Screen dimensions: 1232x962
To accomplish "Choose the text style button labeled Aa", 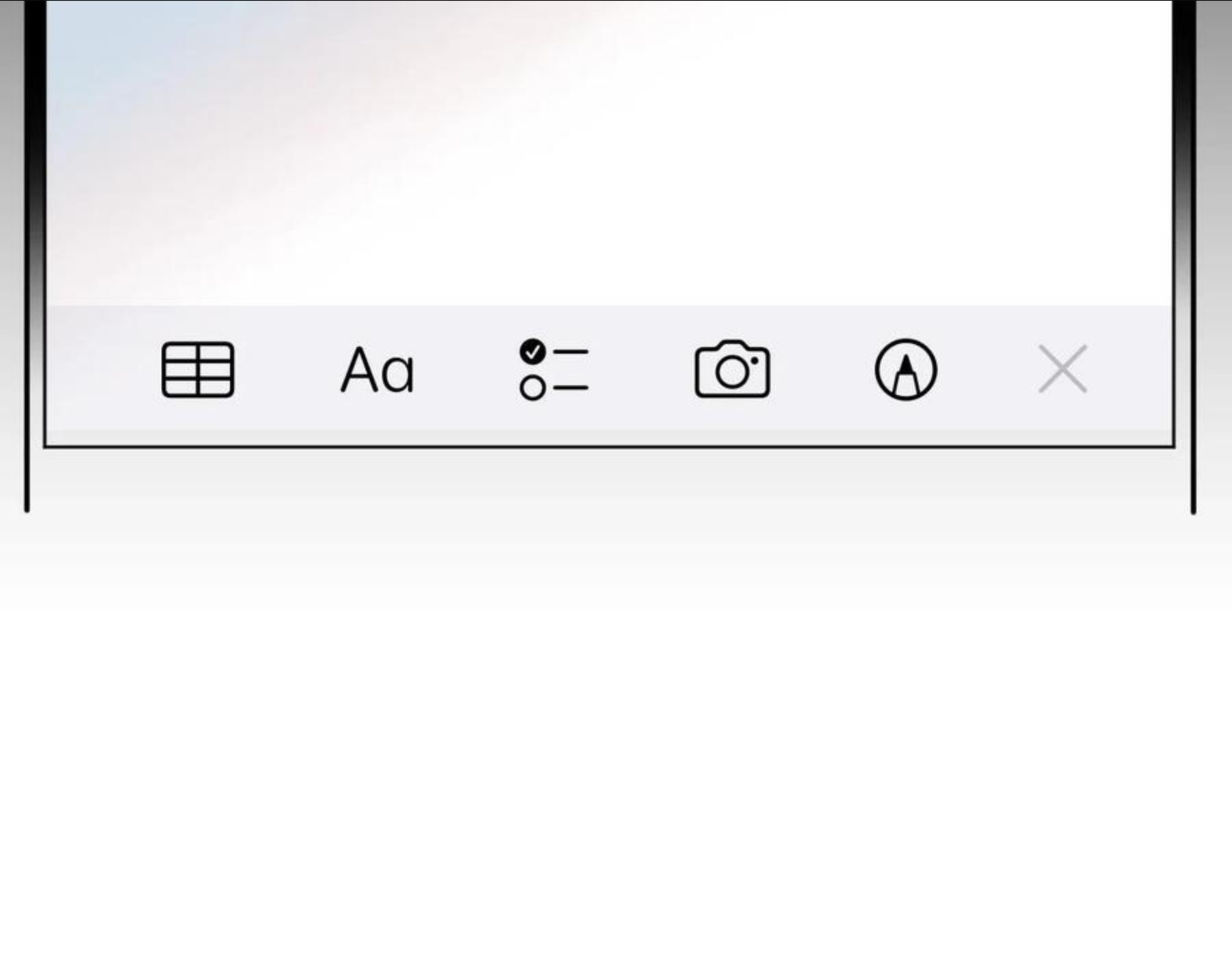I will [377, 369].
